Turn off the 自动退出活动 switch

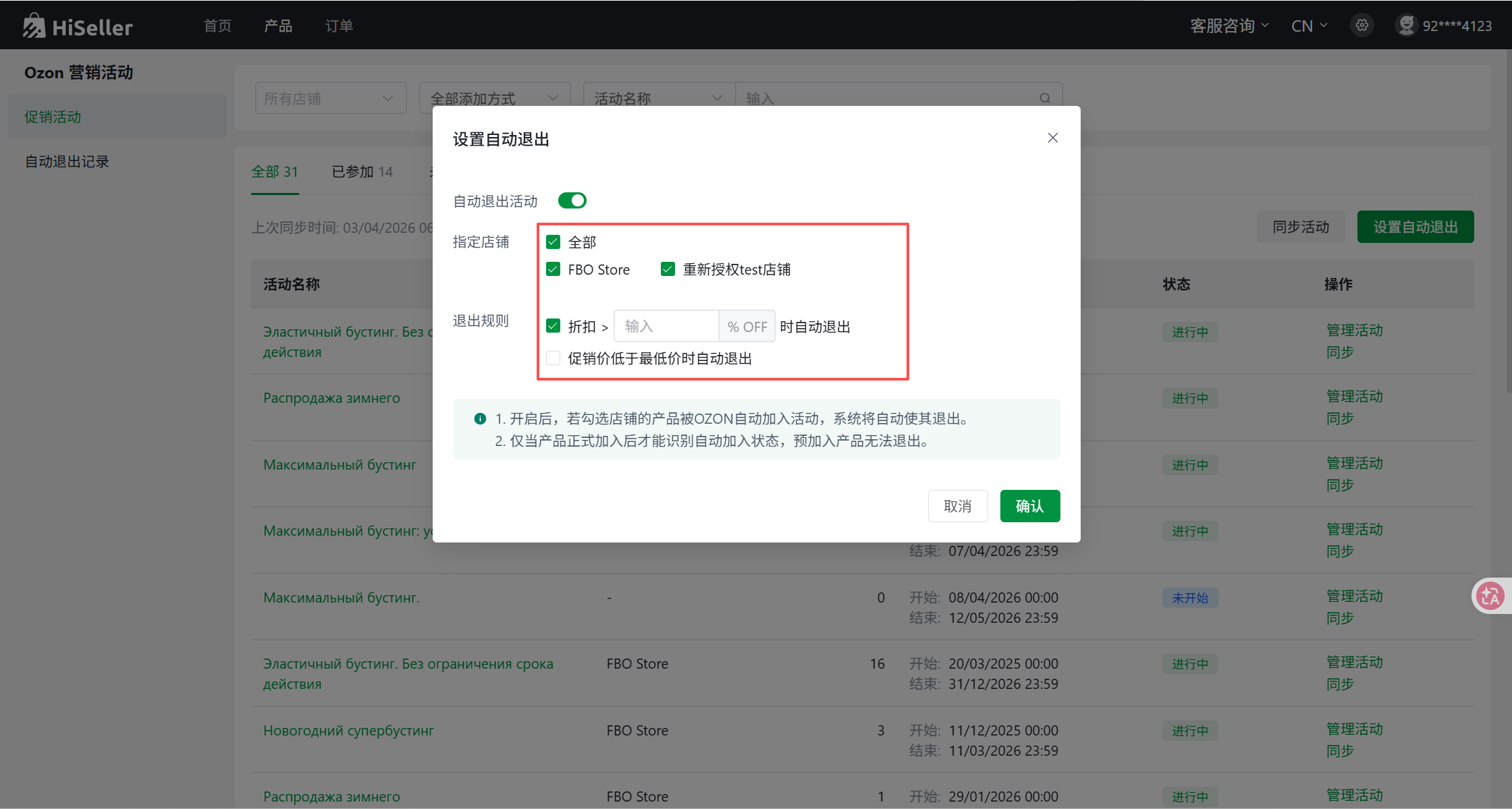coord(572,200)
